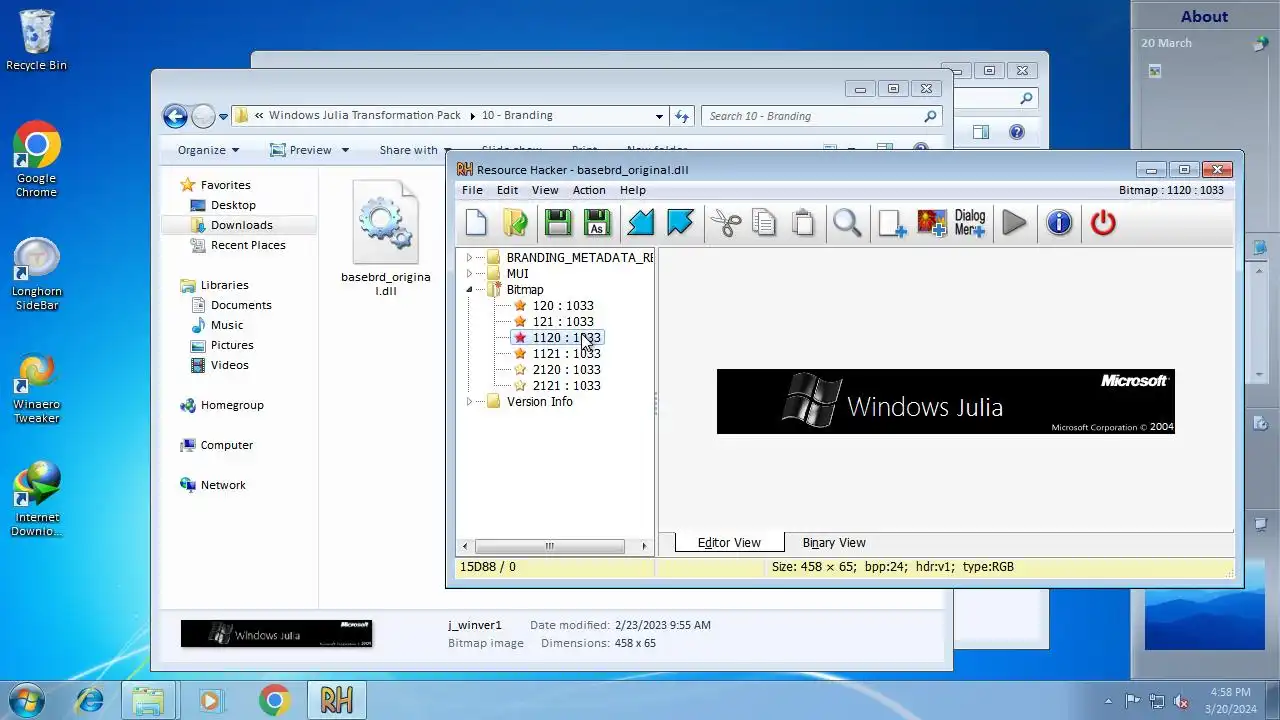Click the Chrome icon on the taskbar
Image resolution: width=1280 pixels, height=720 pixels.
click(x=274, y=700)
